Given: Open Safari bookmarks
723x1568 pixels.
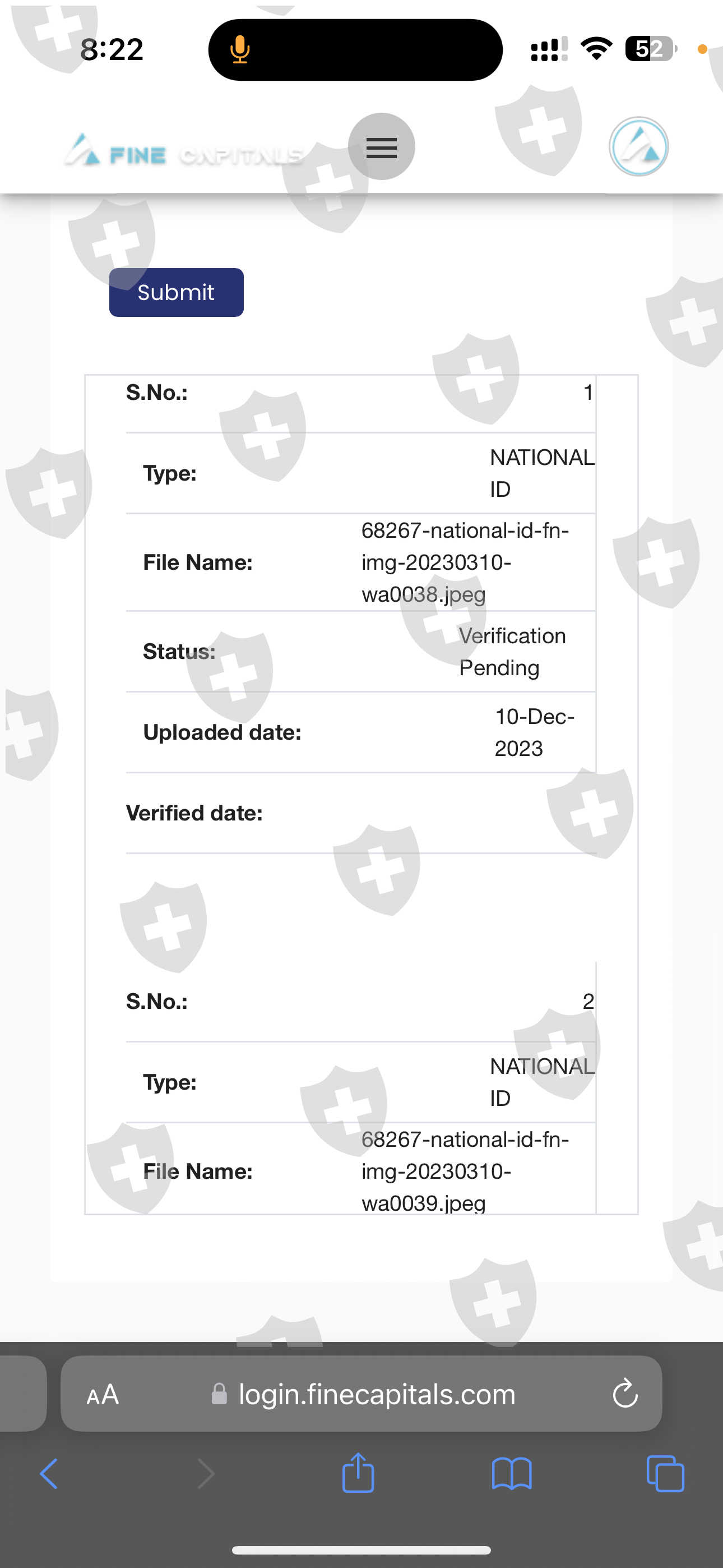Looking at the screenshot, I should click(x=511, y=1474).
